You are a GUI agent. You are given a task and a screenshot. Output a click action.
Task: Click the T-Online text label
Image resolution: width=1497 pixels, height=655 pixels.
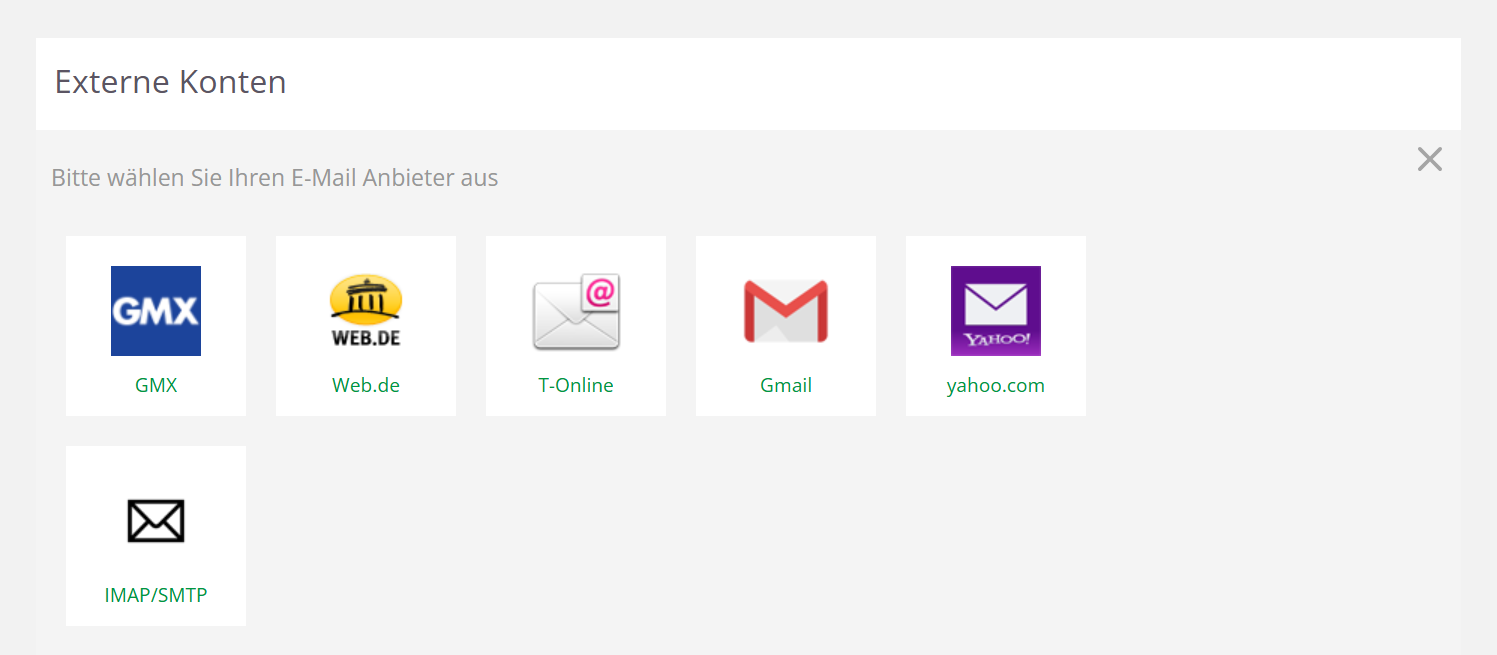click(576, 385)
